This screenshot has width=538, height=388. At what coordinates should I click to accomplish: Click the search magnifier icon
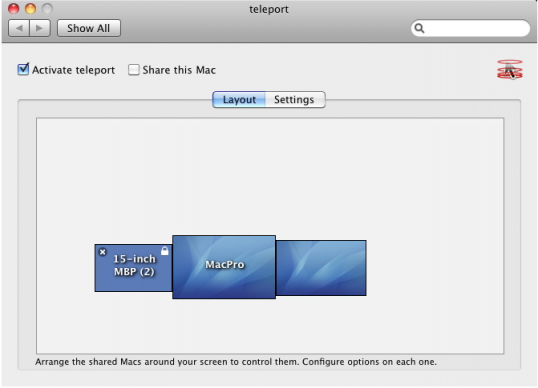(x=419, y=28)
